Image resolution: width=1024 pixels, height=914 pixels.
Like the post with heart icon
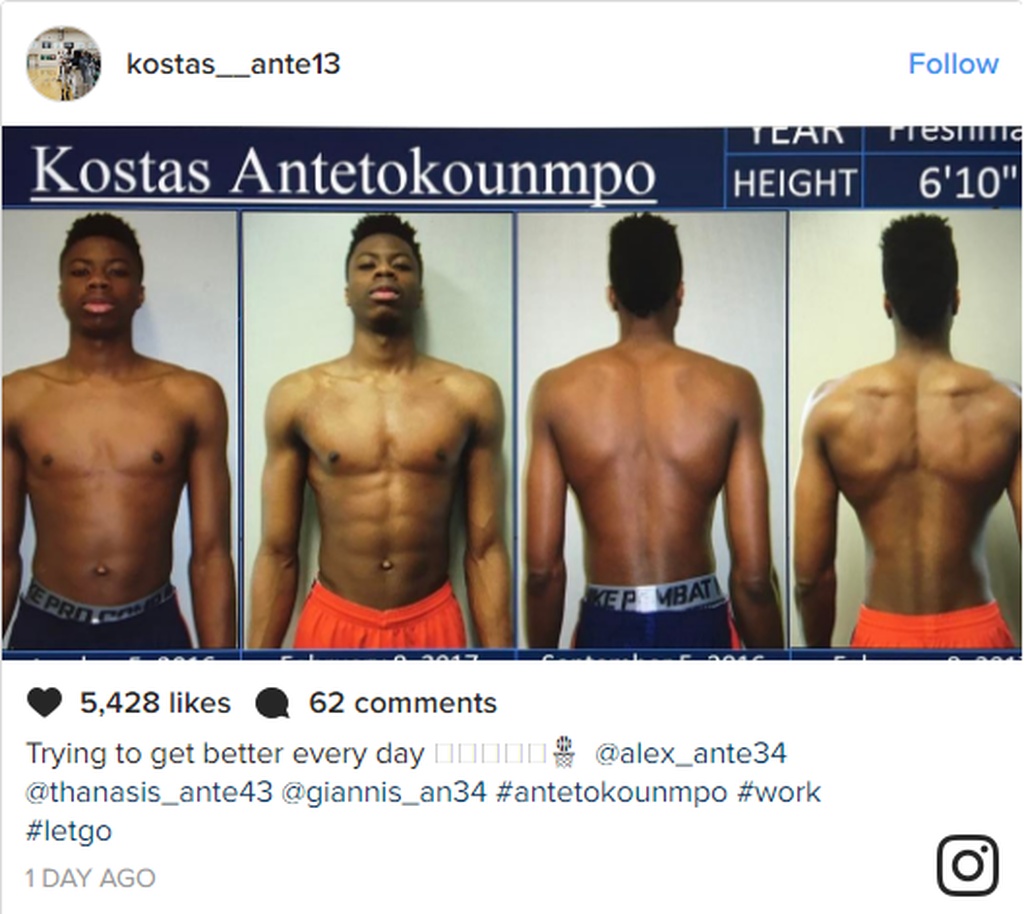(44, 703)
